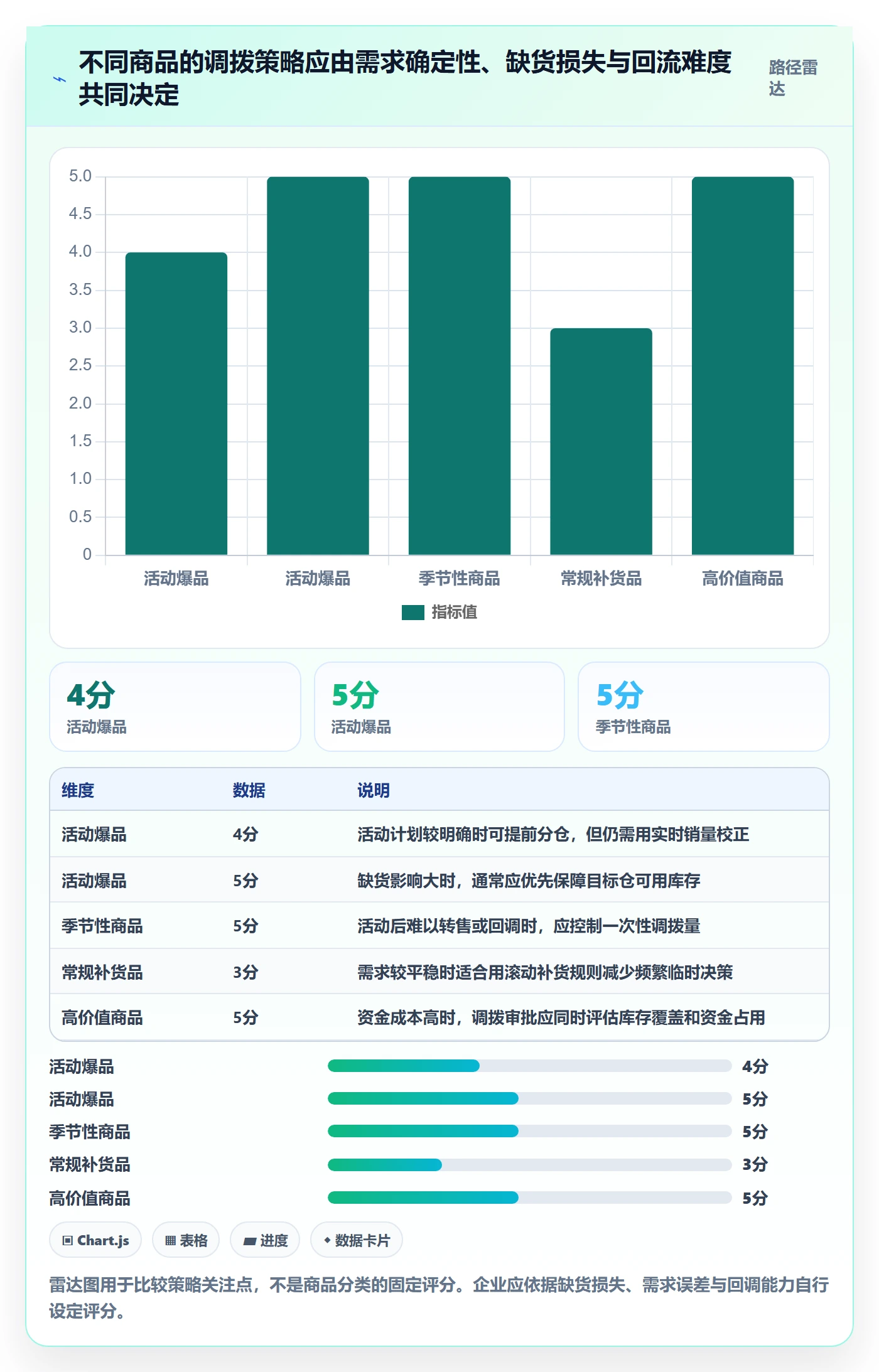This screenshot has width=879, height=1372.
Task: Click the 季节性商品 progress bar
Action: click(529, 1131)
